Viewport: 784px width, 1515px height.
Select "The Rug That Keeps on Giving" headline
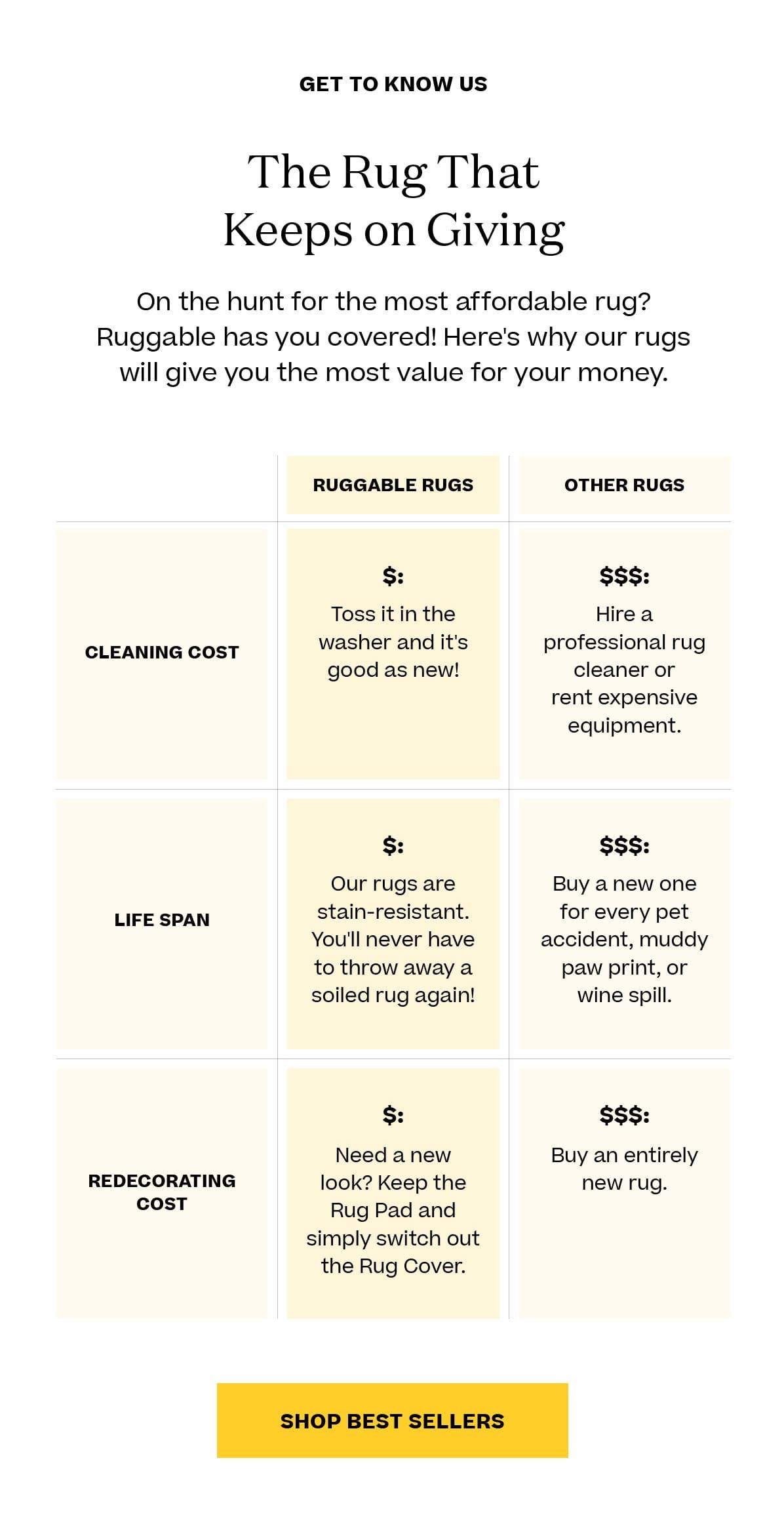[393, 201]
